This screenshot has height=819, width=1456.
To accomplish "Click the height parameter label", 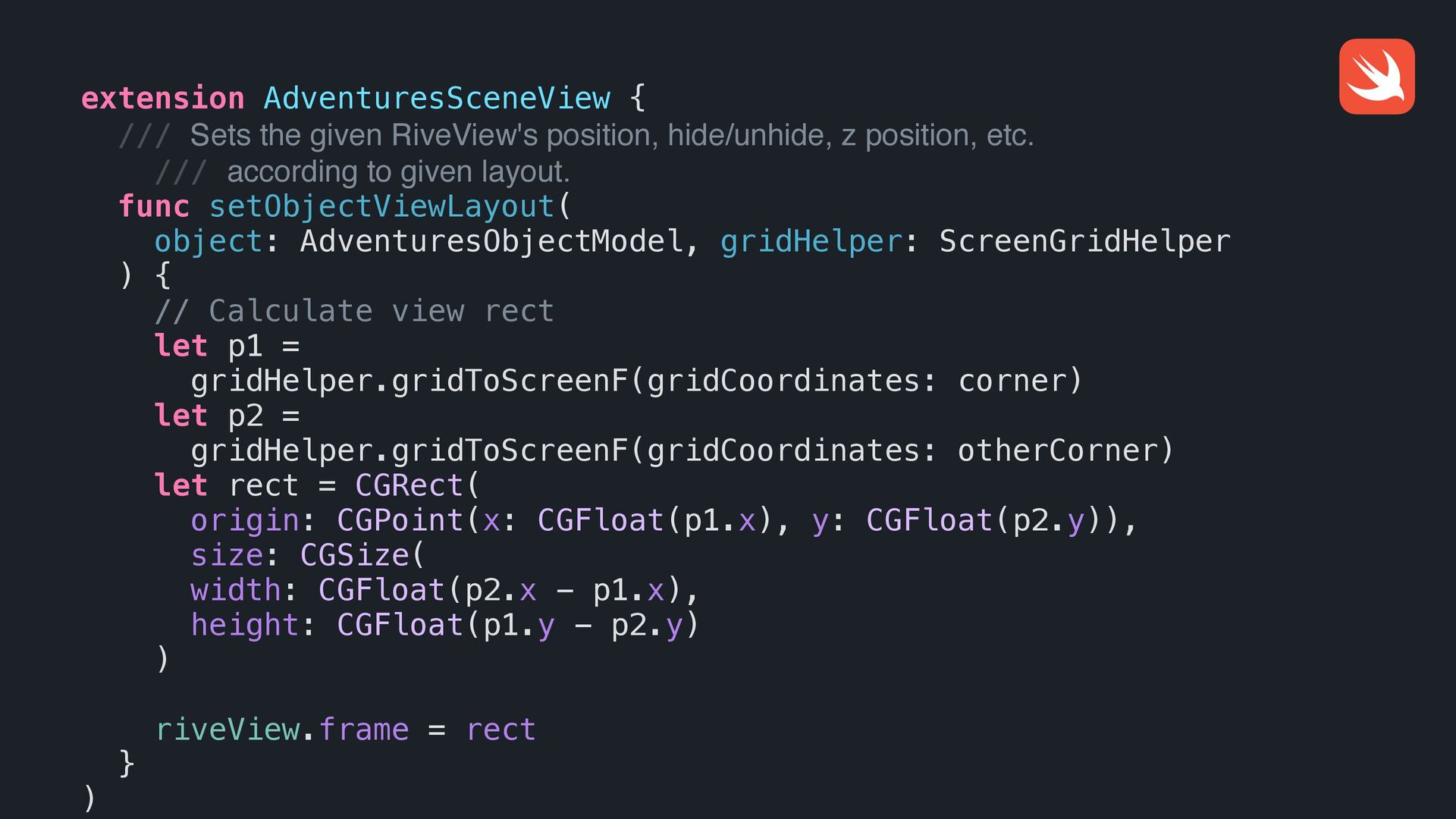I will 244,625.
